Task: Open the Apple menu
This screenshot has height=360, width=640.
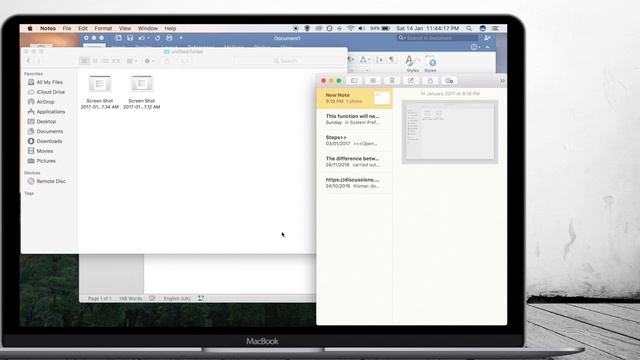Action: 30,29
